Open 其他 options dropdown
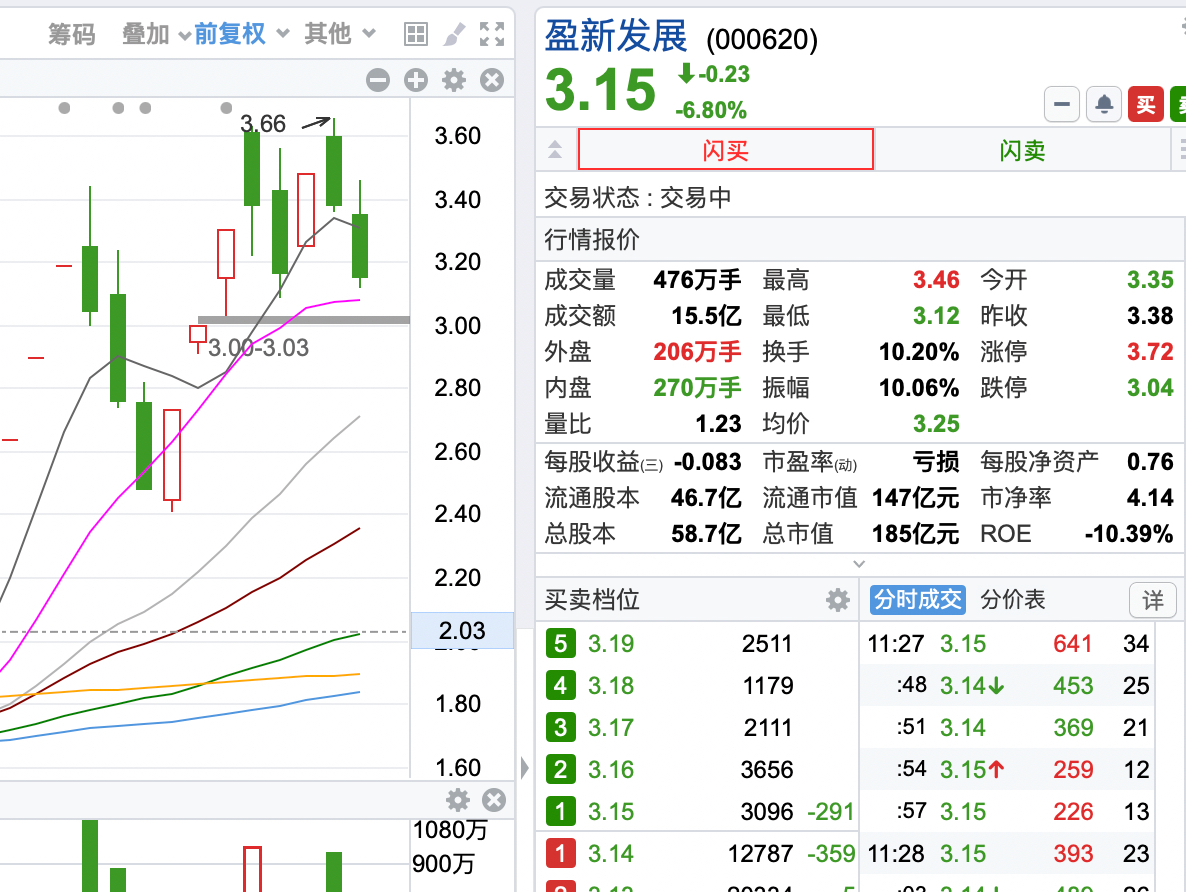1186x892 pixels. pos(340,34)
